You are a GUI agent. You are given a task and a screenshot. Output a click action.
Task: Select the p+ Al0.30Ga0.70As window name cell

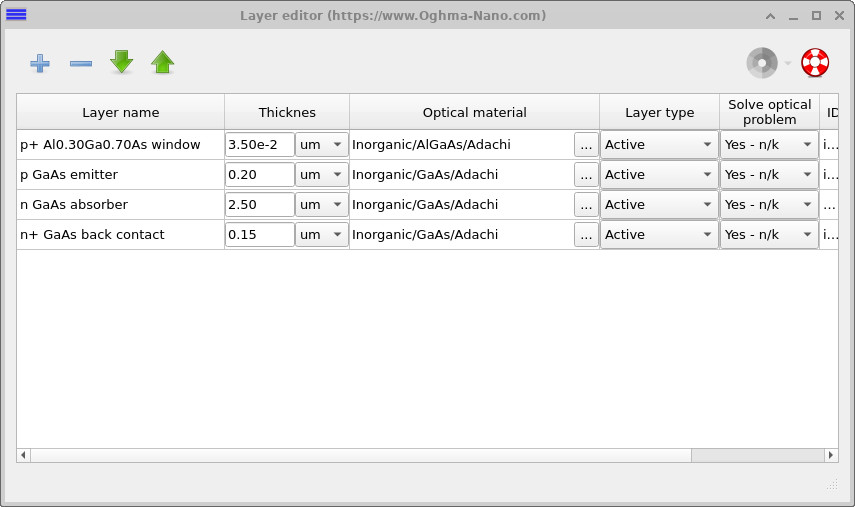tap(121, 144)
